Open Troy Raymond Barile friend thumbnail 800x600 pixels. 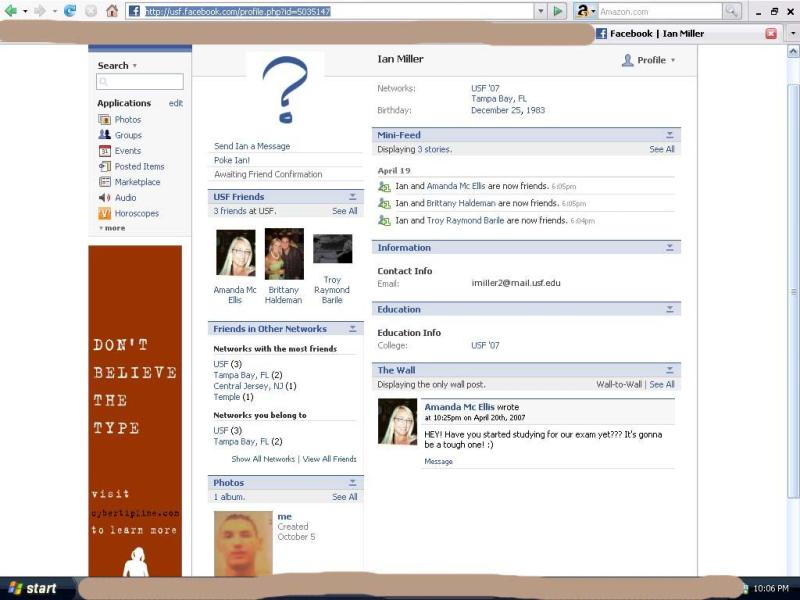click(x=332, y=248)
